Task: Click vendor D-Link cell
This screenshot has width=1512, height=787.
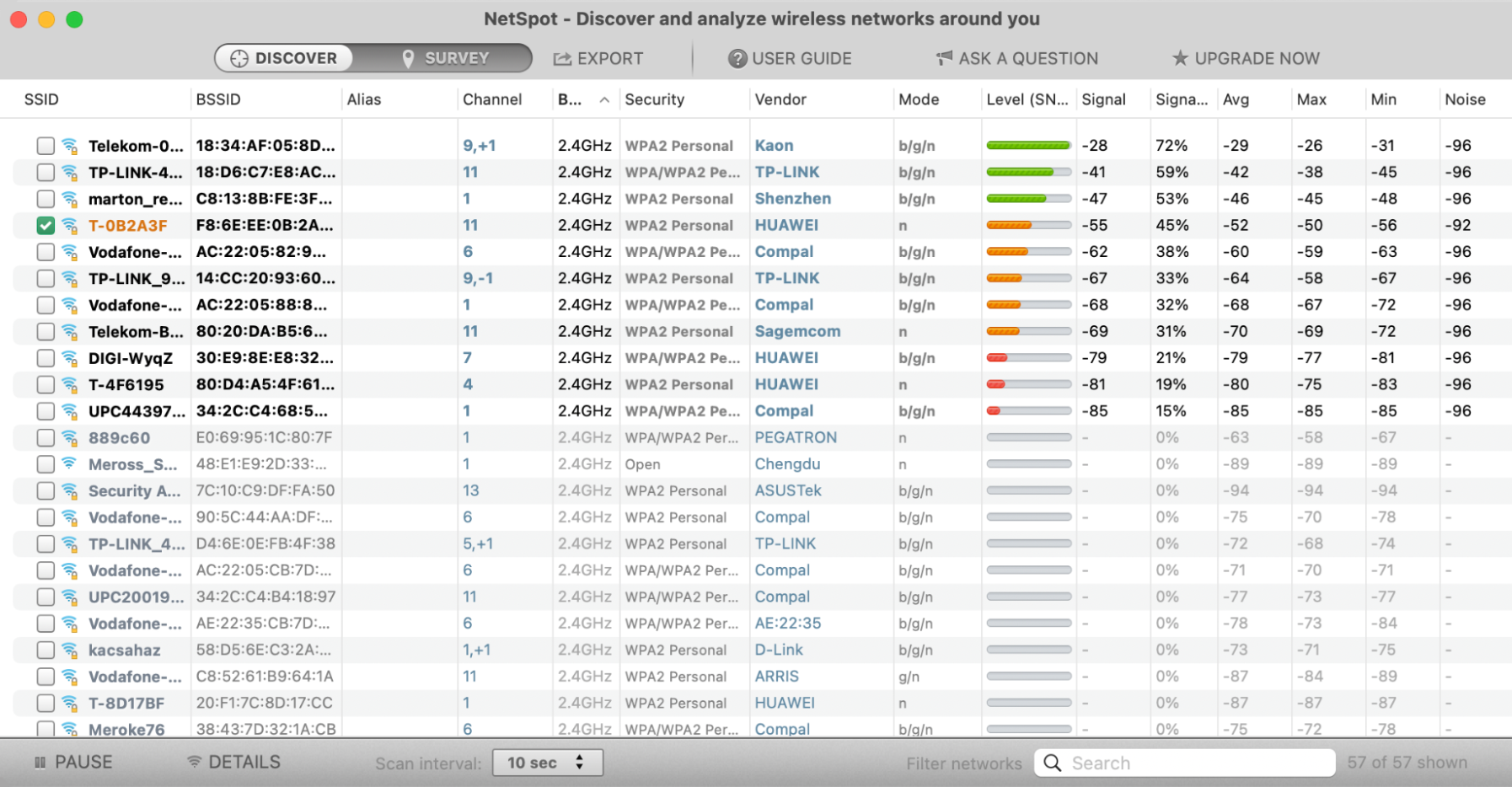Action: point(779,650)
